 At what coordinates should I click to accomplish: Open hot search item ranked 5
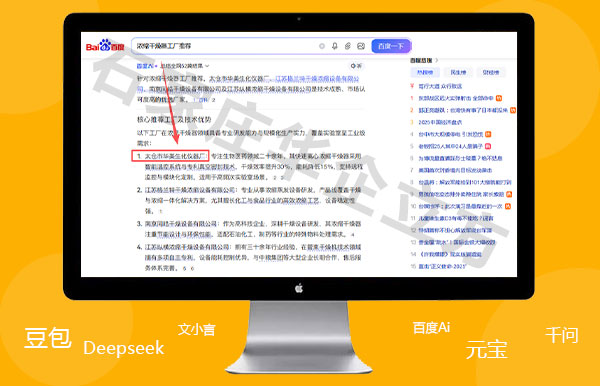pos(451,146)
